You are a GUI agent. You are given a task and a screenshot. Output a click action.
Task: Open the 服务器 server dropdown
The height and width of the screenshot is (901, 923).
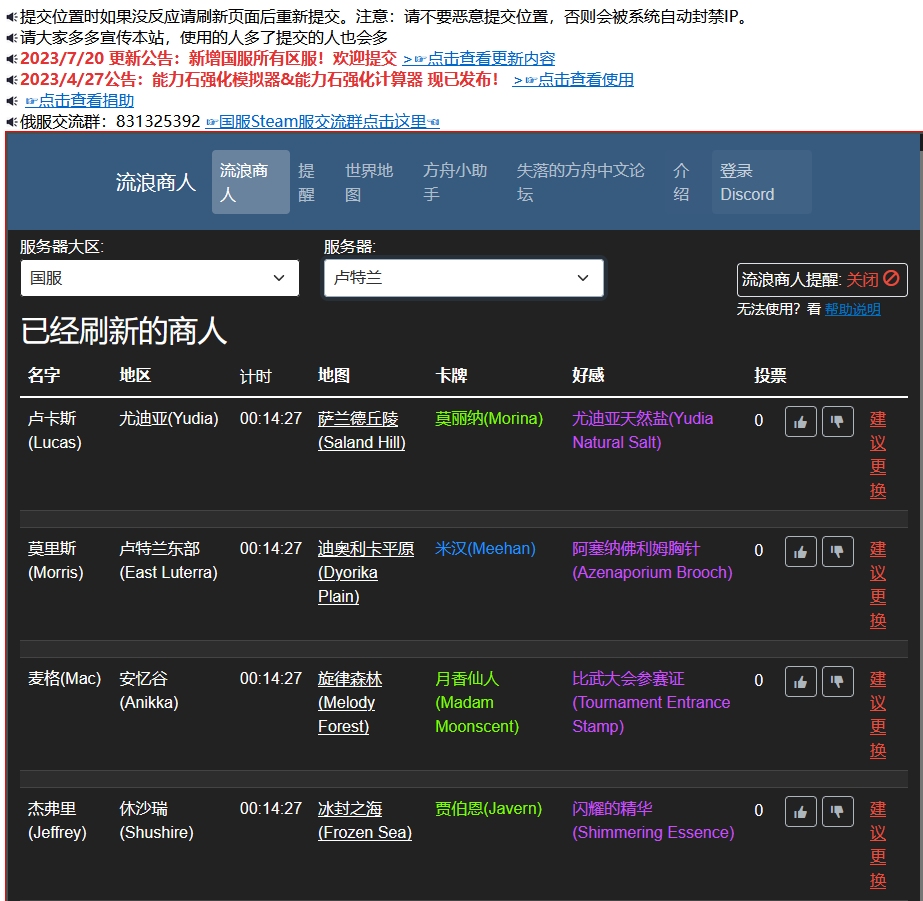pos(463,278)
